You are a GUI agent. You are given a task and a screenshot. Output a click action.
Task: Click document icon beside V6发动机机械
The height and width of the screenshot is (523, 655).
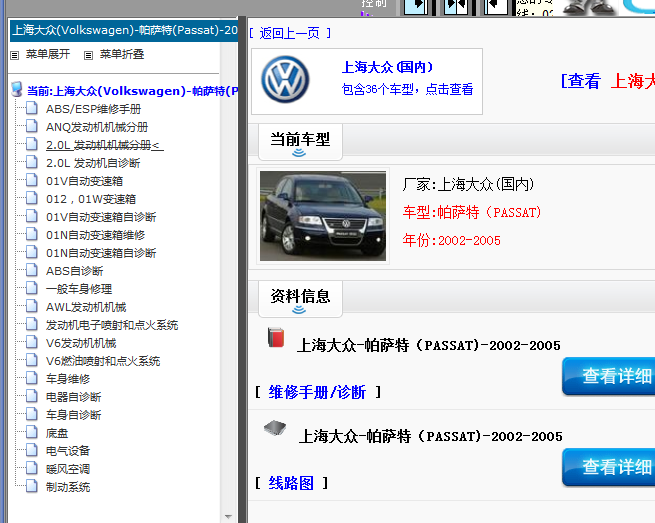click(32, 342)
